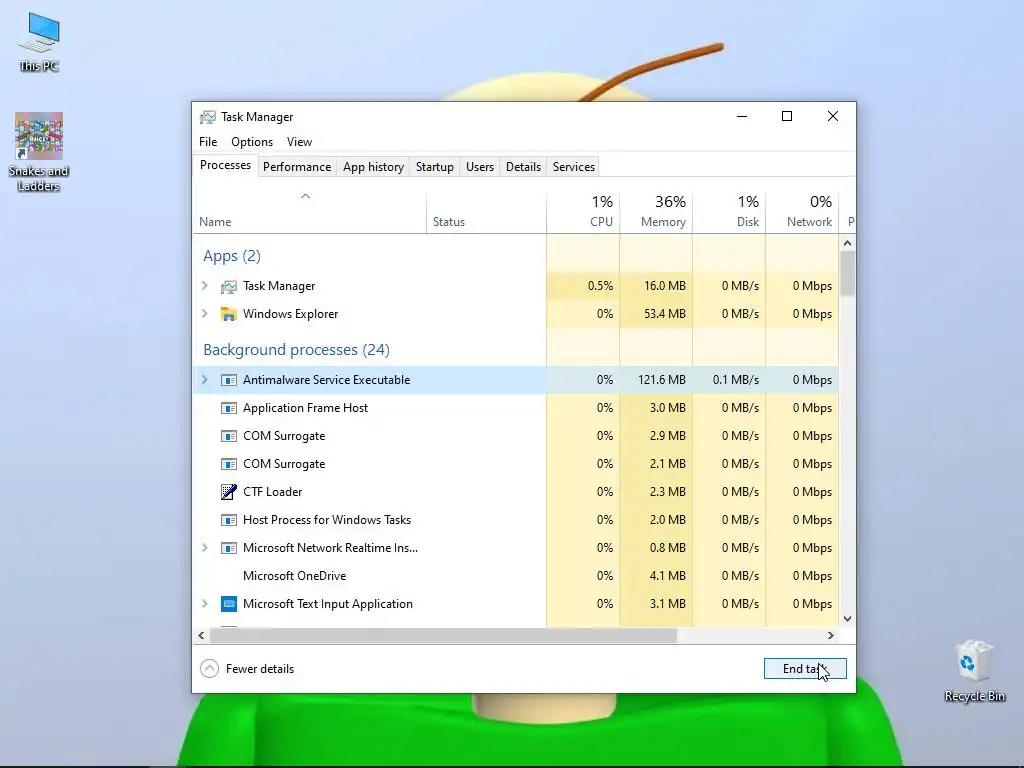Screen dimensions: 1024x768
Task: Sort processes by the Name column
Action: (x=310, y=212)
